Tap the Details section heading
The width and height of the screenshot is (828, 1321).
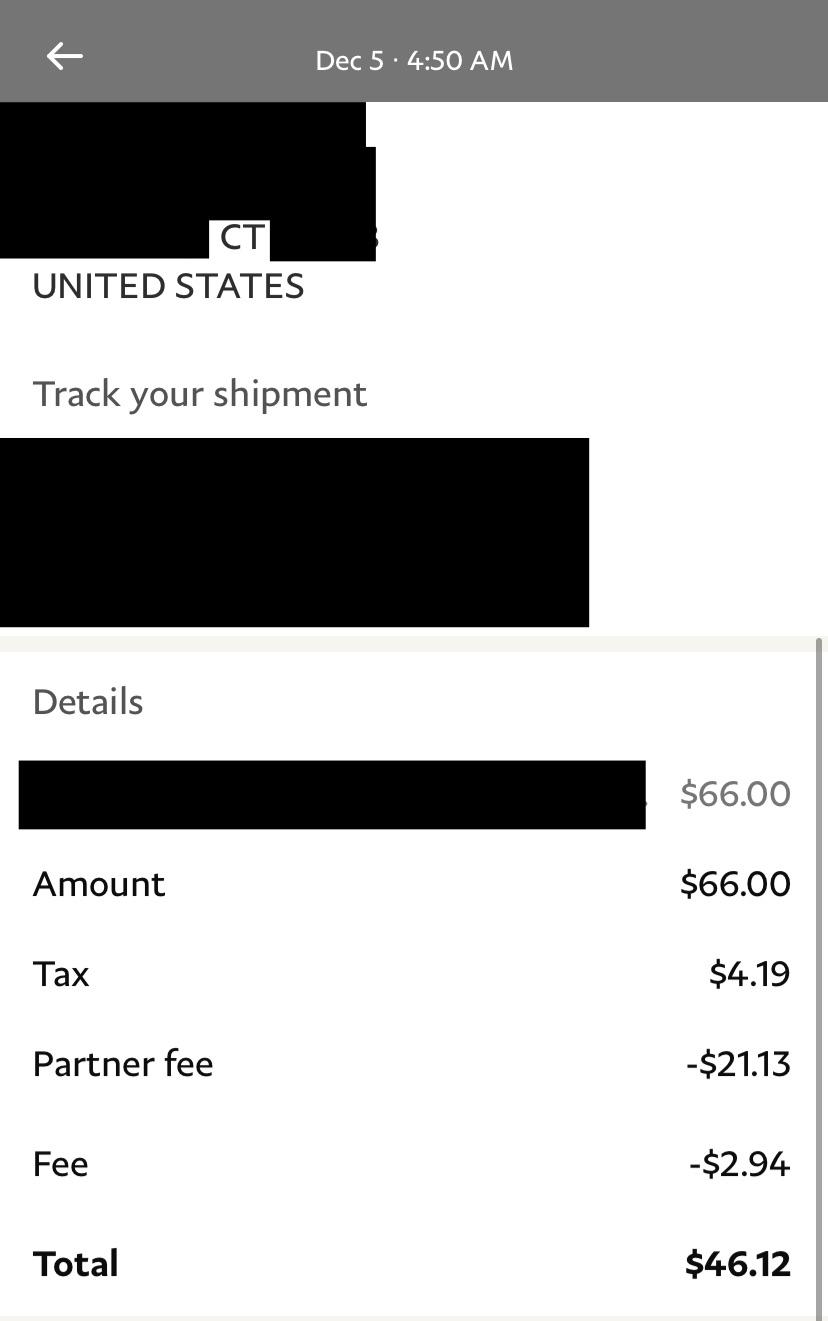[87, 701]
